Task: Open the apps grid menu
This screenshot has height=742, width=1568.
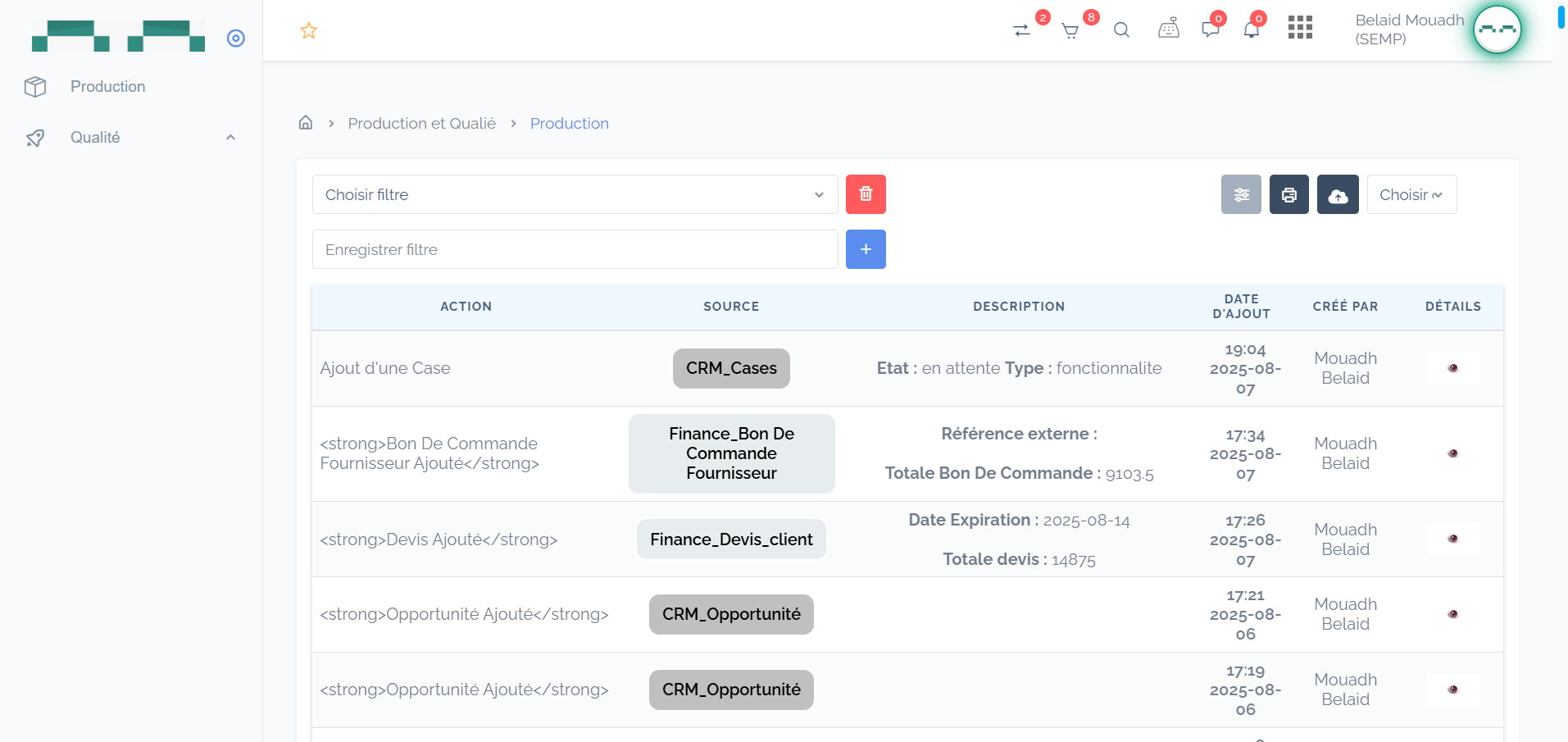Action: click(1300, 27)
